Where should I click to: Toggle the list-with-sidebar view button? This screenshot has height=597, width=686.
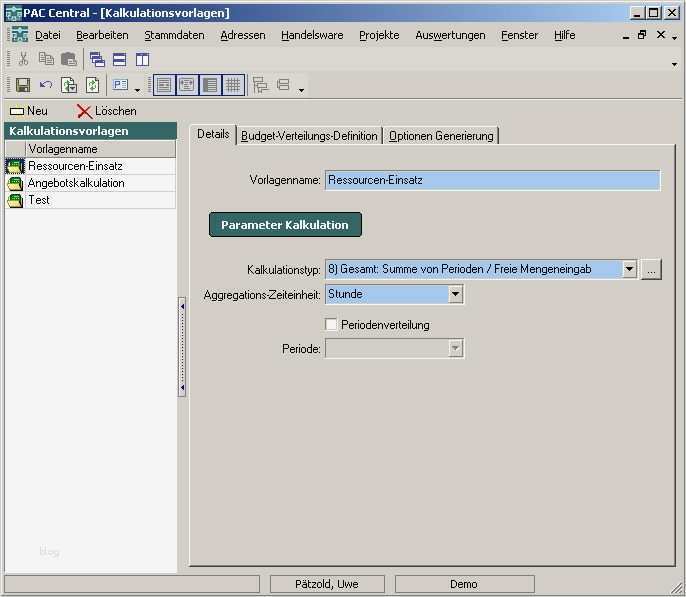point(210,85)
